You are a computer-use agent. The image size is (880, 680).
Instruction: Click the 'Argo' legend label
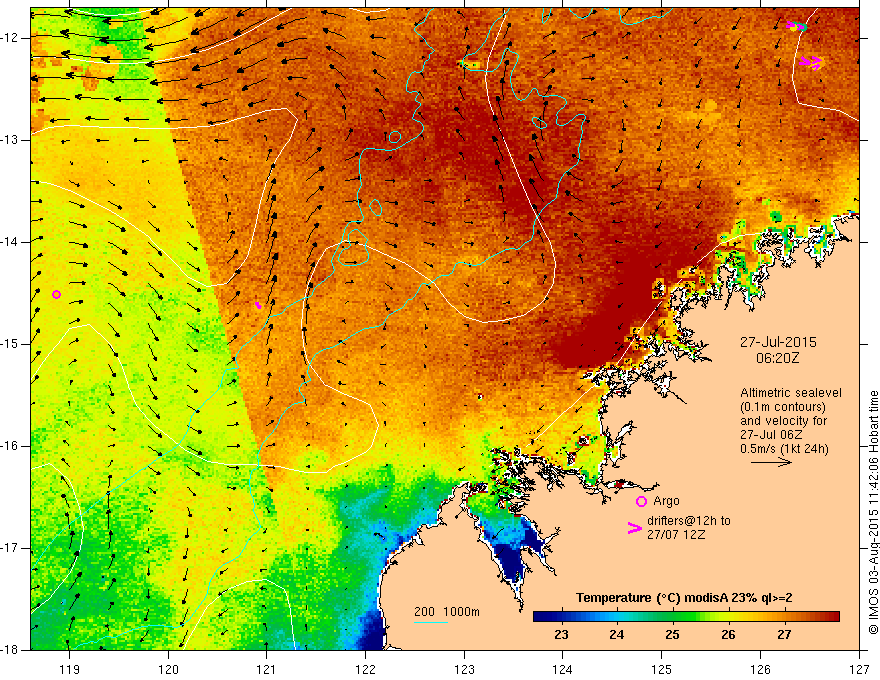point(666,501)
